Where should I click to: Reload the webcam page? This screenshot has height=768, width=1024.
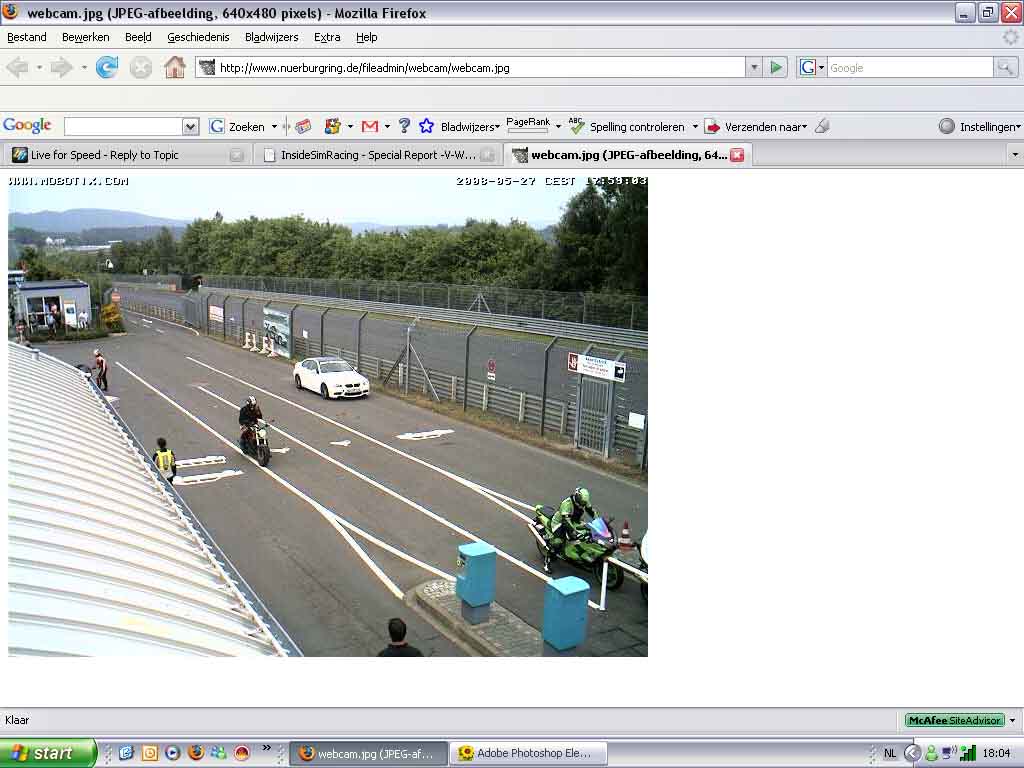coord(107,67)
